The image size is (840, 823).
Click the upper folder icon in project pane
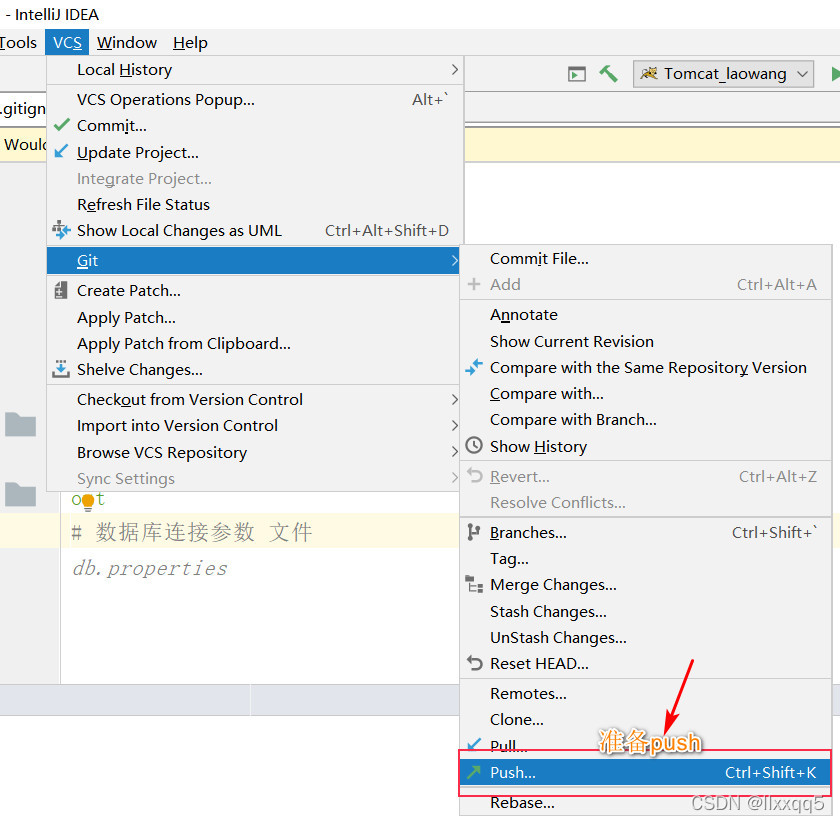pos(20,424)
